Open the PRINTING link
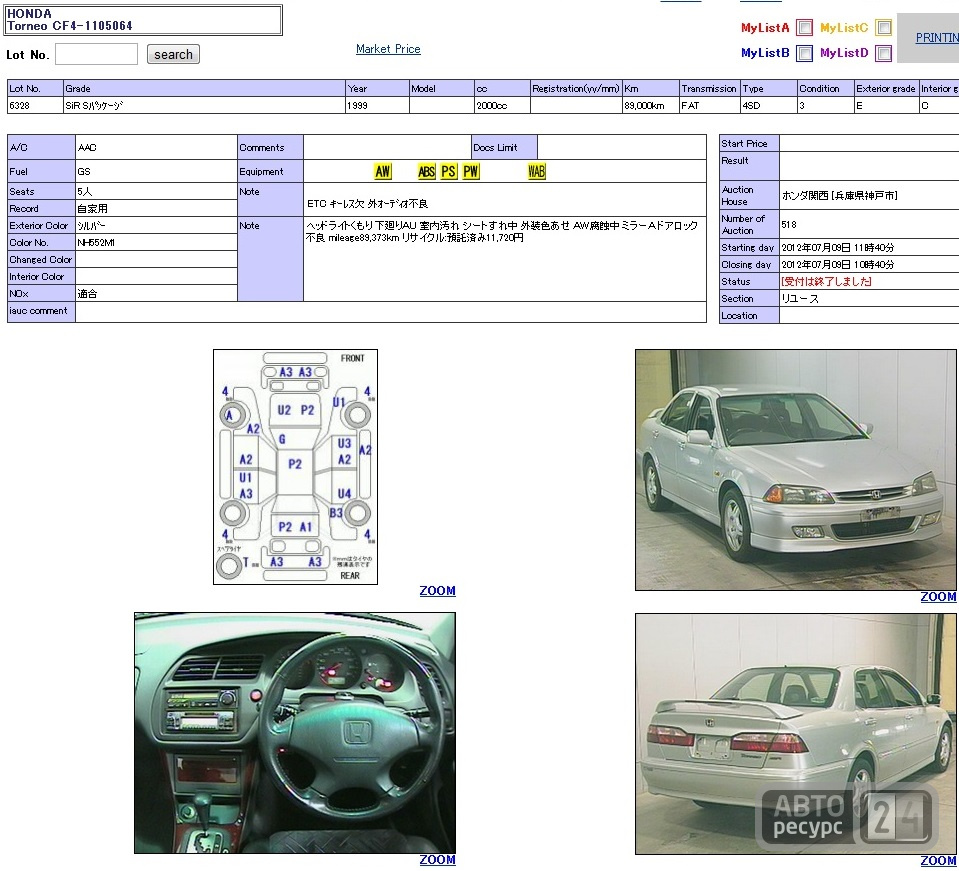 tap(937, 38)
